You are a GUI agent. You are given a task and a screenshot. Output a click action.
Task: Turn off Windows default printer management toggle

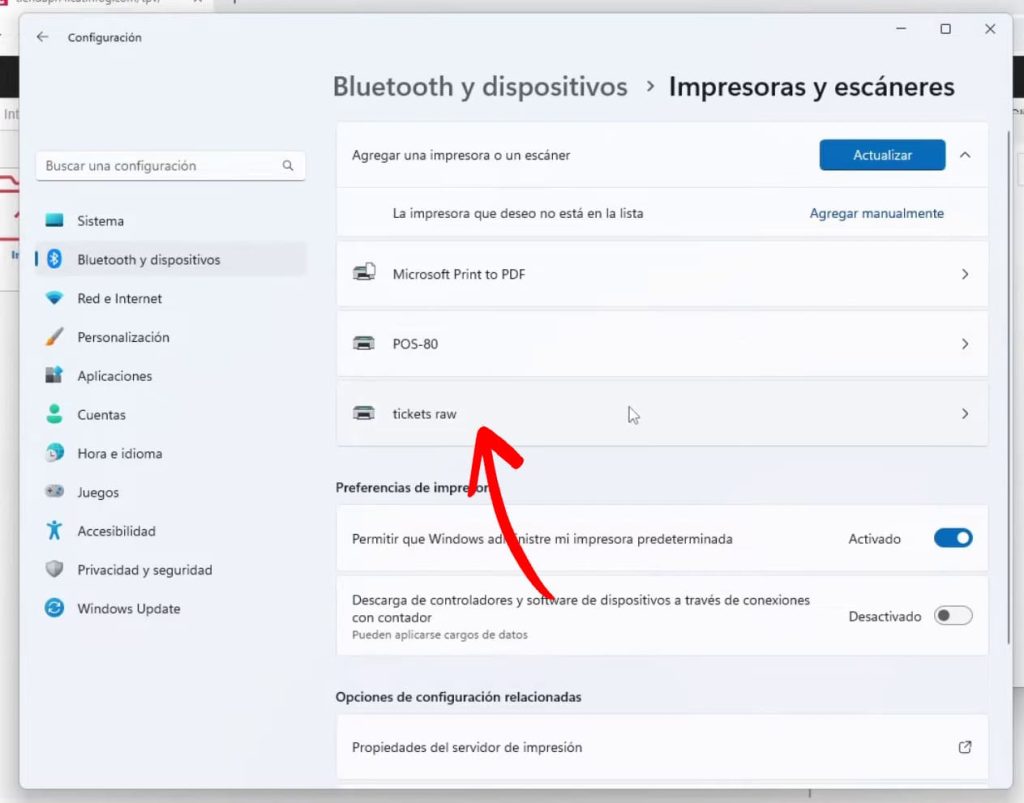click(x=952, y=539)
